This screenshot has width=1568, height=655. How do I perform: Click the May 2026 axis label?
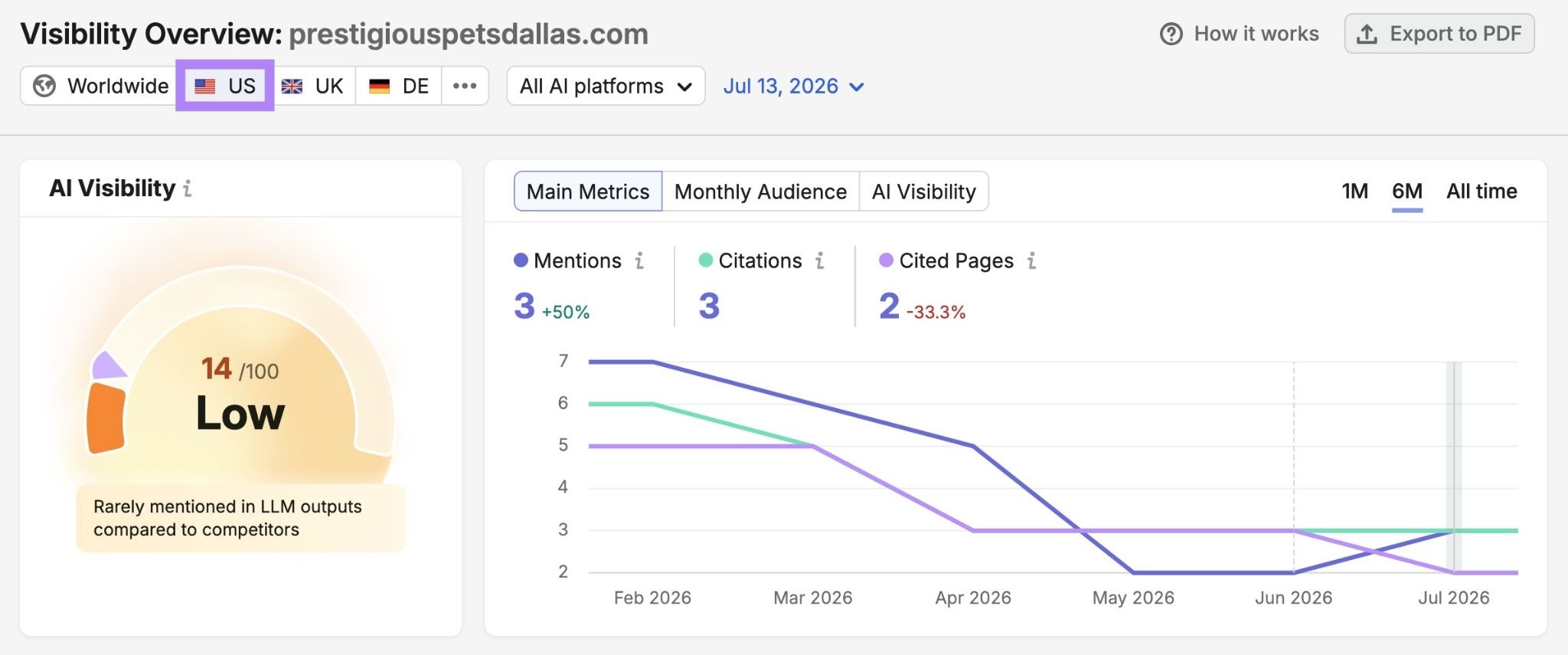tap(1133, 598)
